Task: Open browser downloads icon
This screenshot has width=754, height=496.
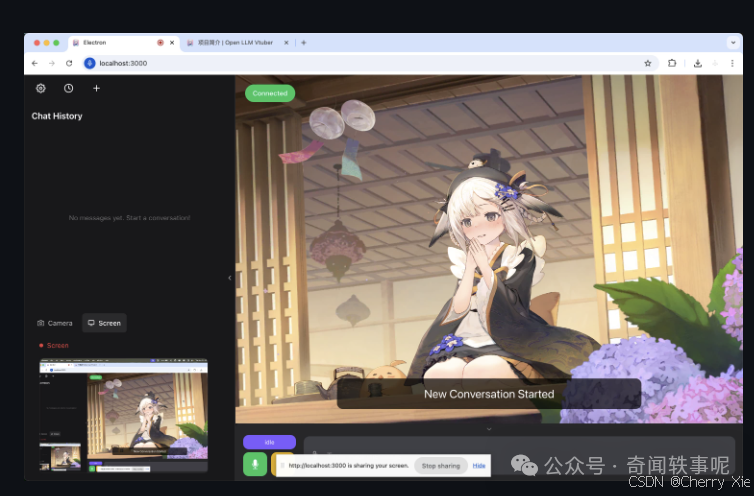Action: [x=698, y=63]
